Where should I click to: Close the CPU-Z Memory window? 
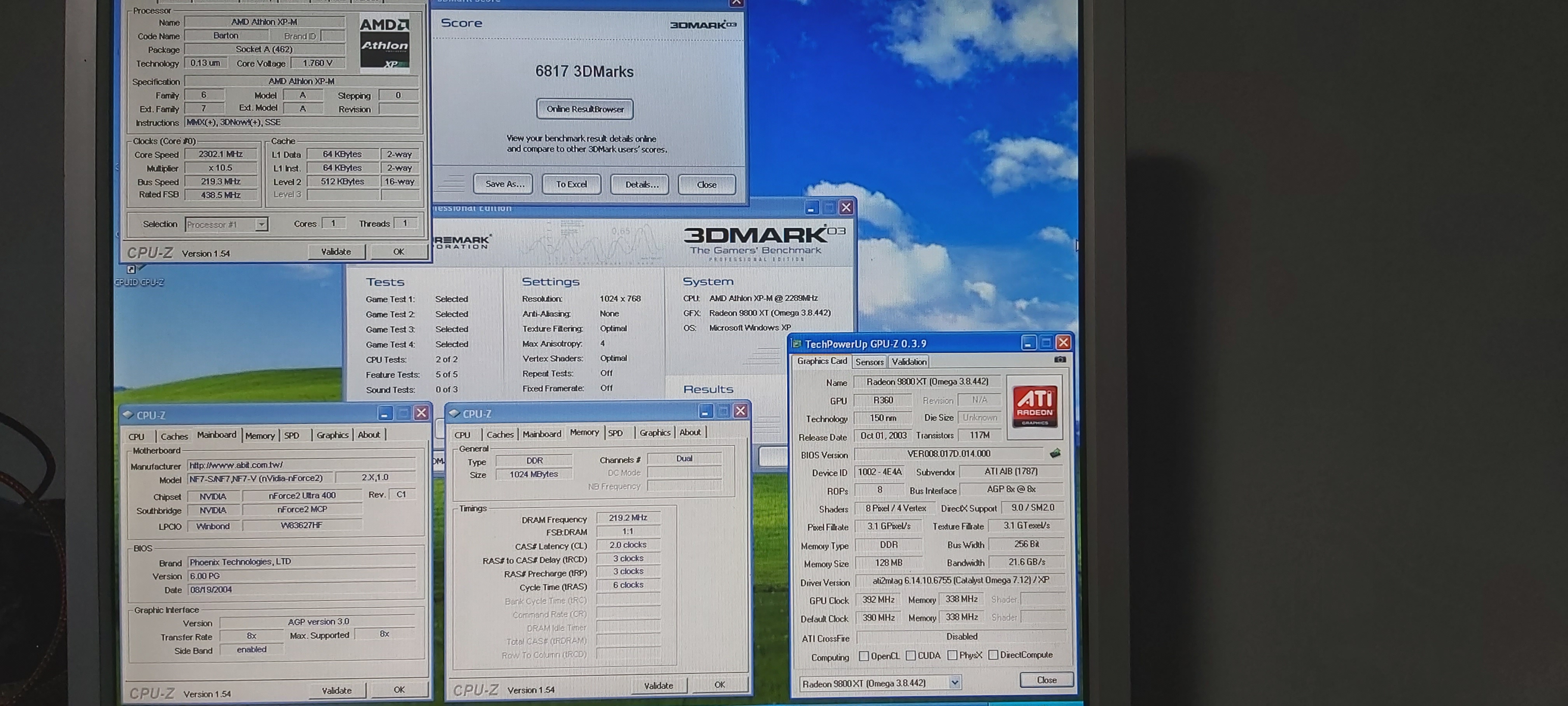tap(740, 411)
